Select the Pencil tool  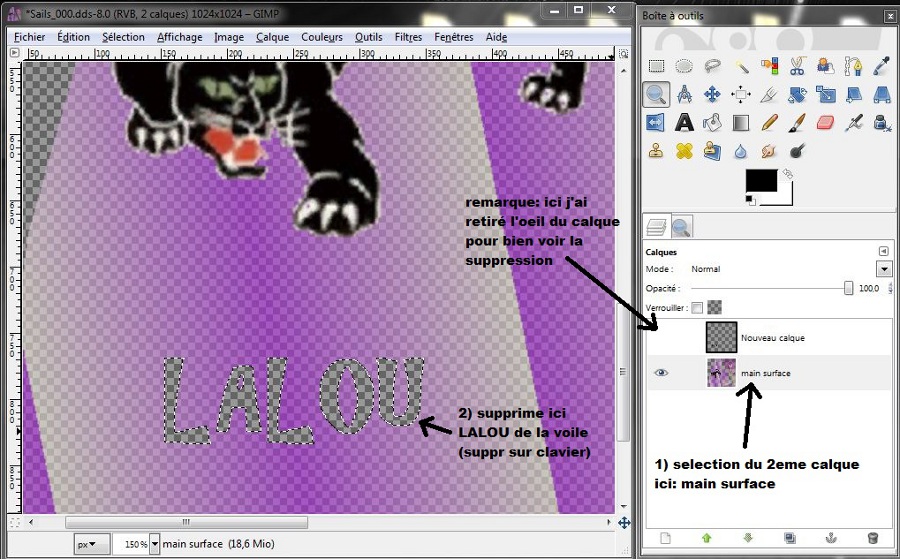(769, 122)
